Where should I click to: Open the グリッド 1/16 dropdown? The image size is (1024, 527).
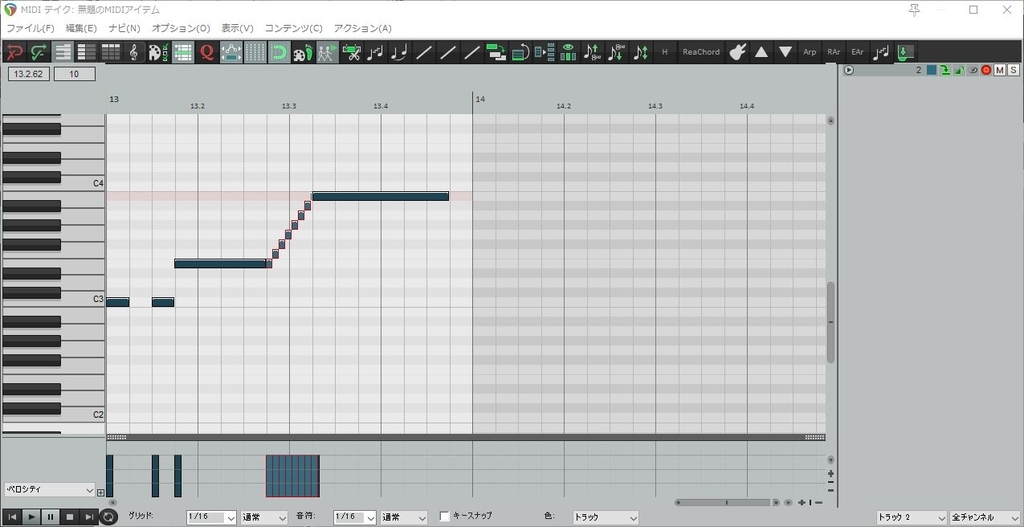pos(212,517)
